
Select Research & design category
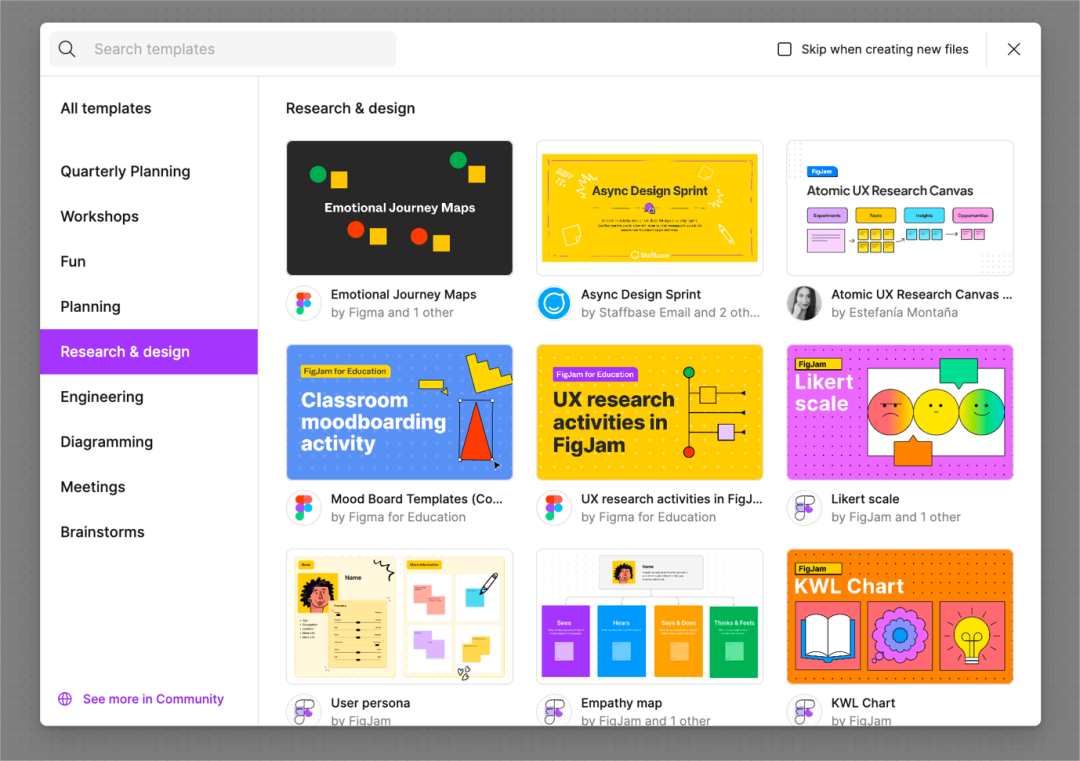(x=149, y=352)
